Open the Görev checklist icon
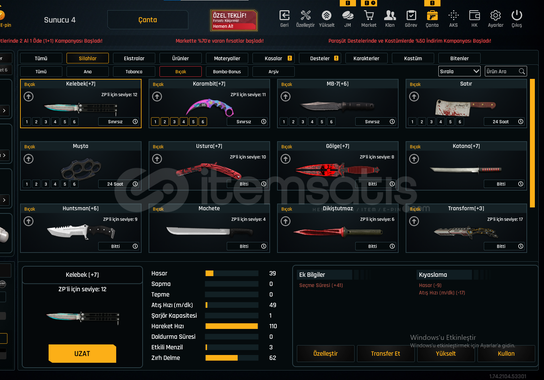This screenshot has height=380, width=544. 411,16
